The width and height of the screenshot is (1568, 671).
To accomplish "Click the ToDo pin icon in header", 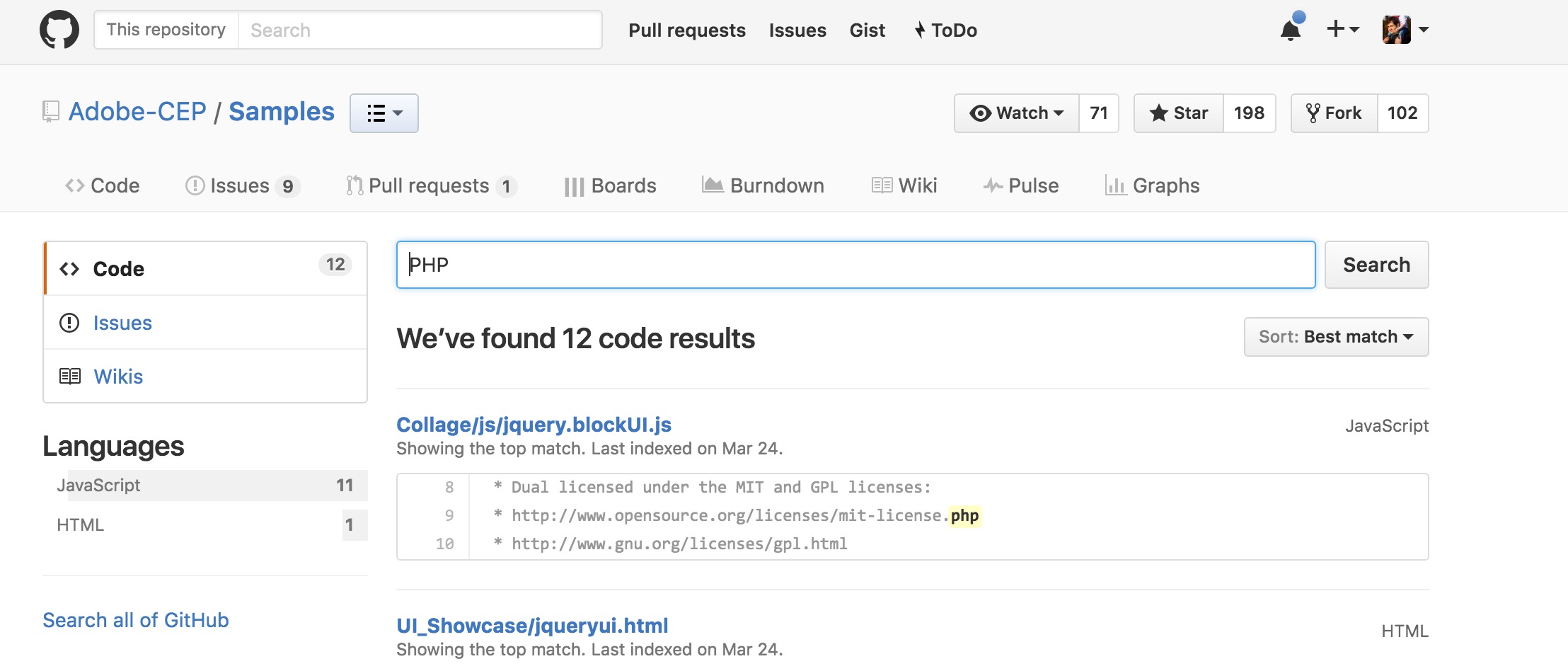I will click(920, 30).
